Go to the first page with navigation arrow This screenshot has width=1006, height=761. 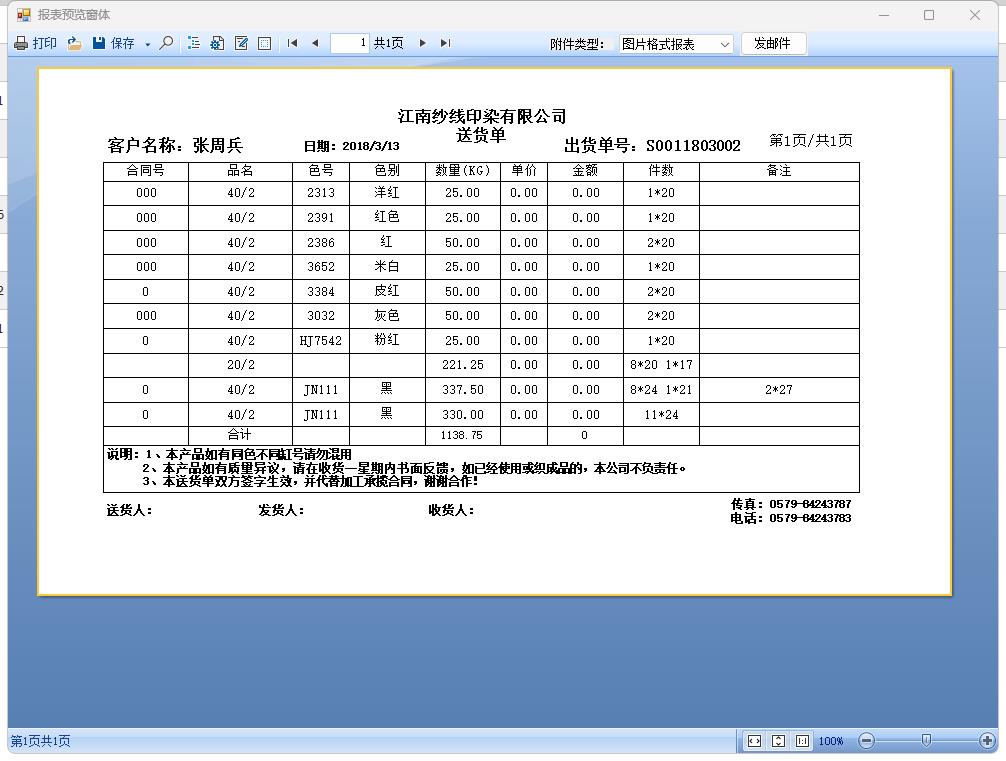[292, 43]
